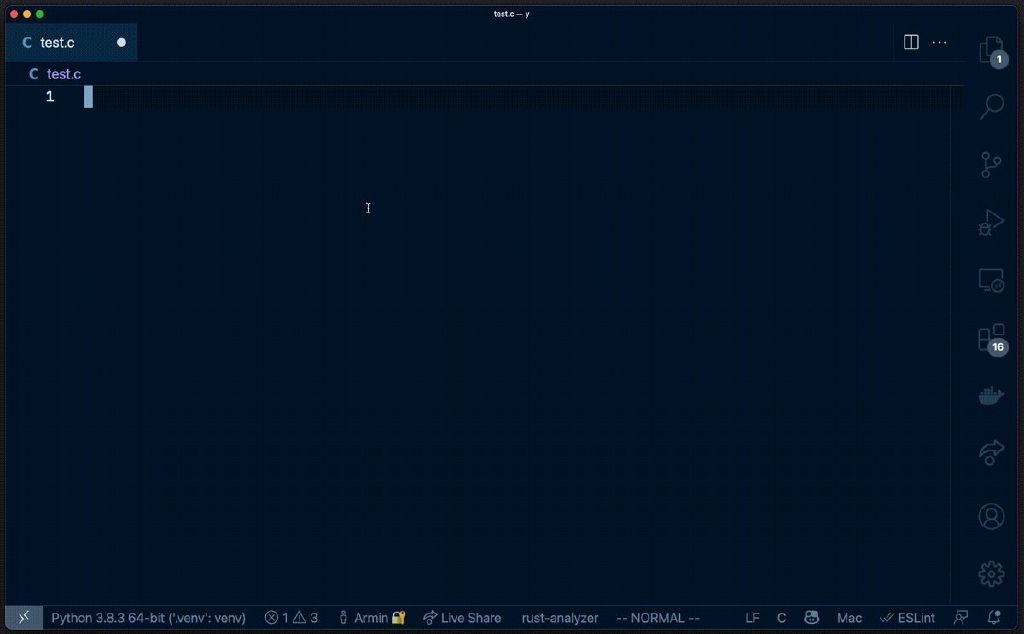Viewport: 1024px width, 634px height.
Task: Select the Python 3.8.3 64-bit interpreter entry
Action: tap(148, 618)
